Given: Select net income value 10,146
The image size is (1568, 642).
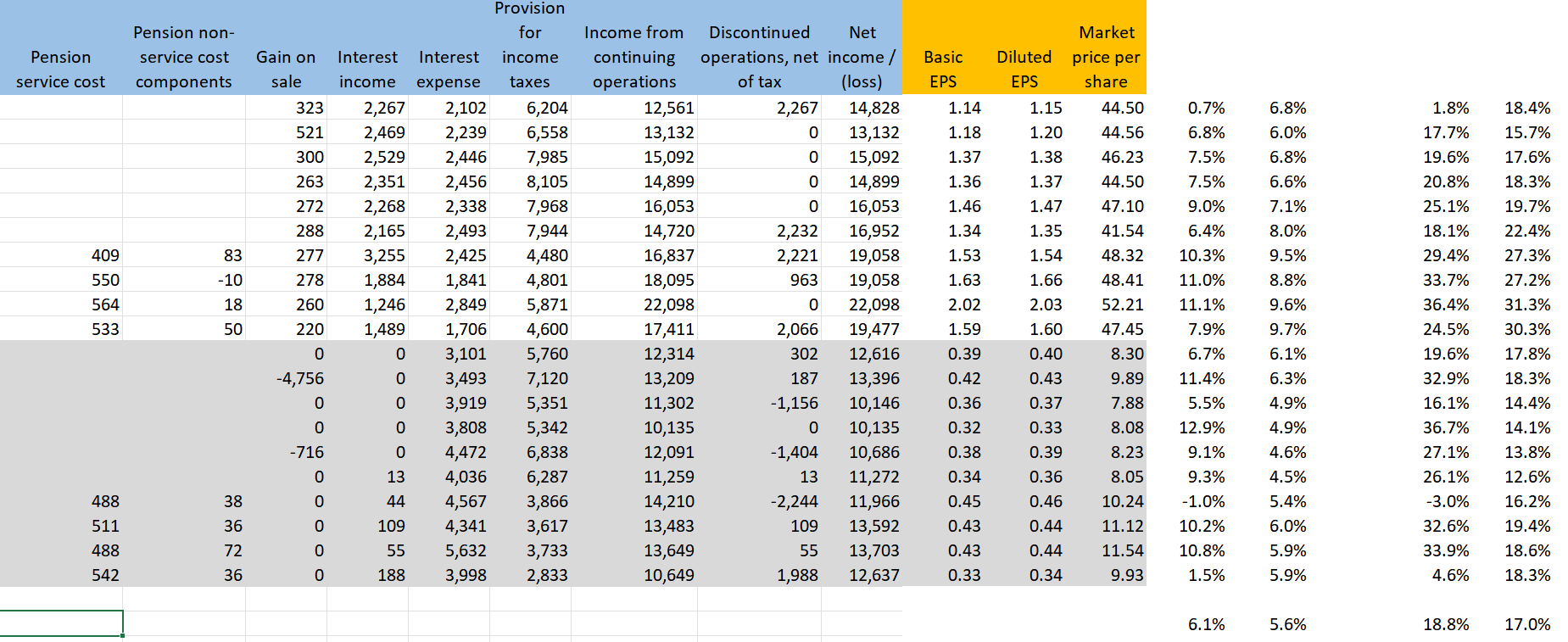Looking at the screenshot, I should 874,403.
